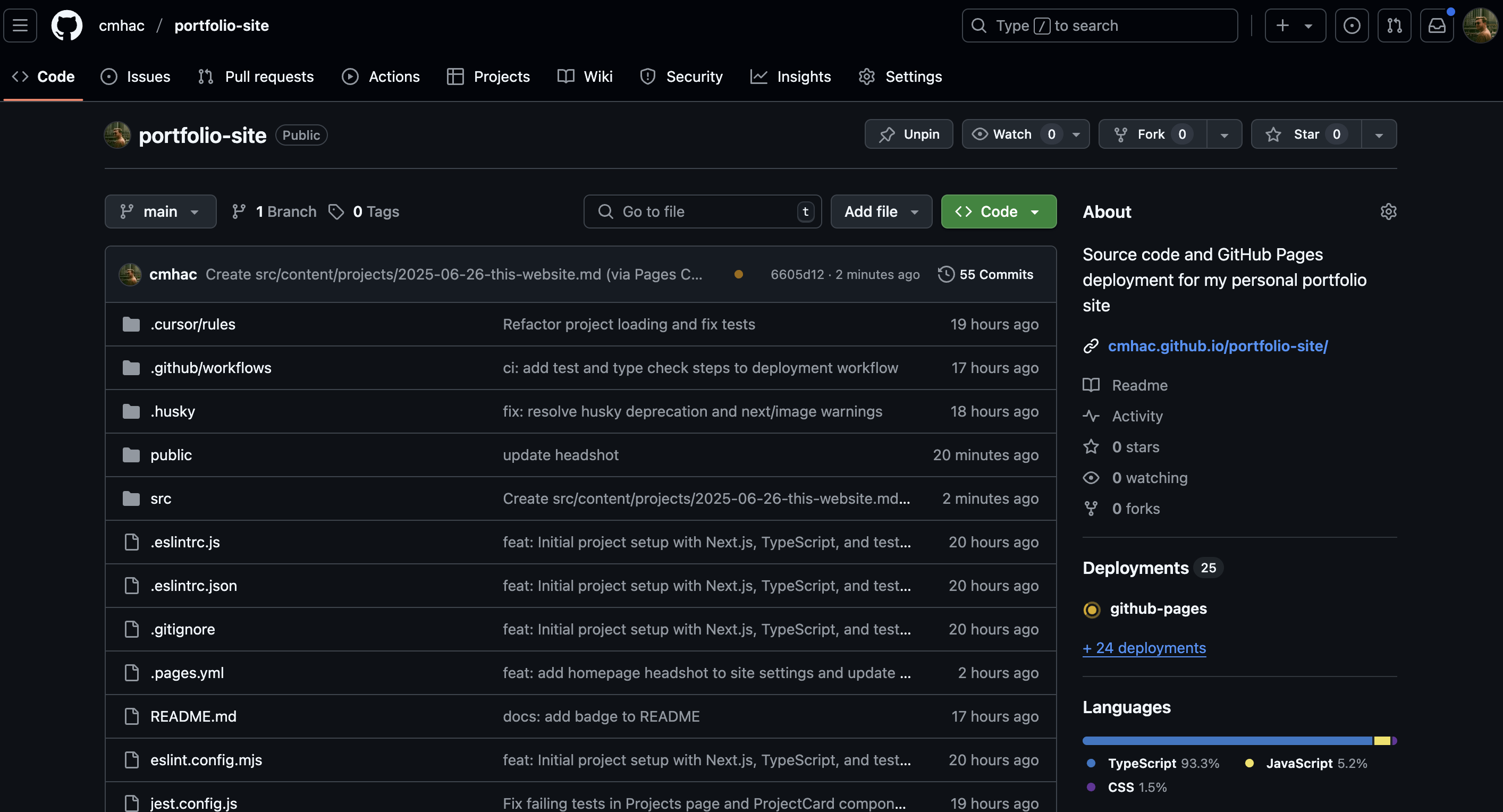This screenshot has width=1503, height=812.
Task: Click the About section settings gear
Action: pyautogui.click(x=1388, y=211)
